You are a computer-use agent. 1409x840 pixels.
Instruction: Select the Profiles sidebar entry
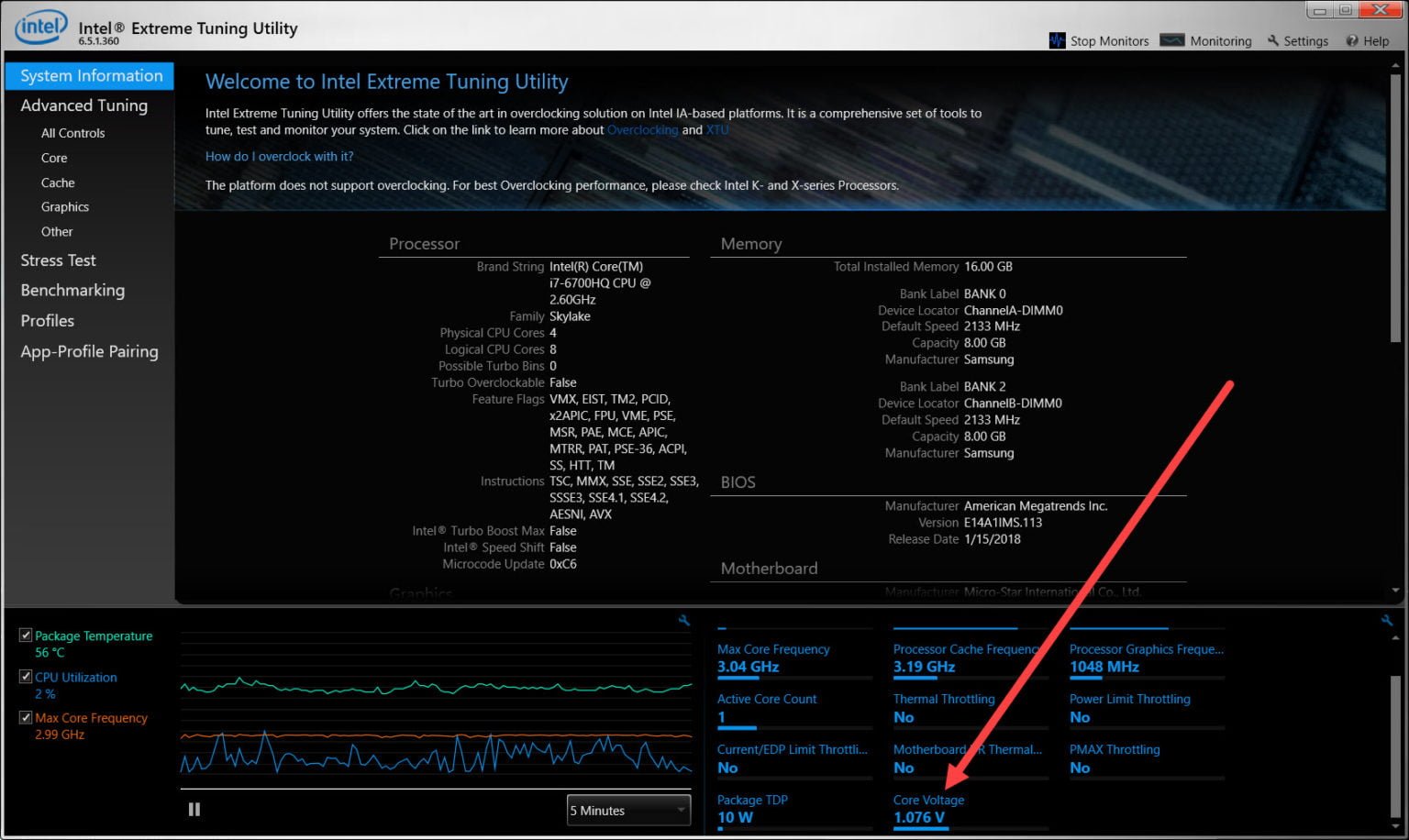point(48,320)
